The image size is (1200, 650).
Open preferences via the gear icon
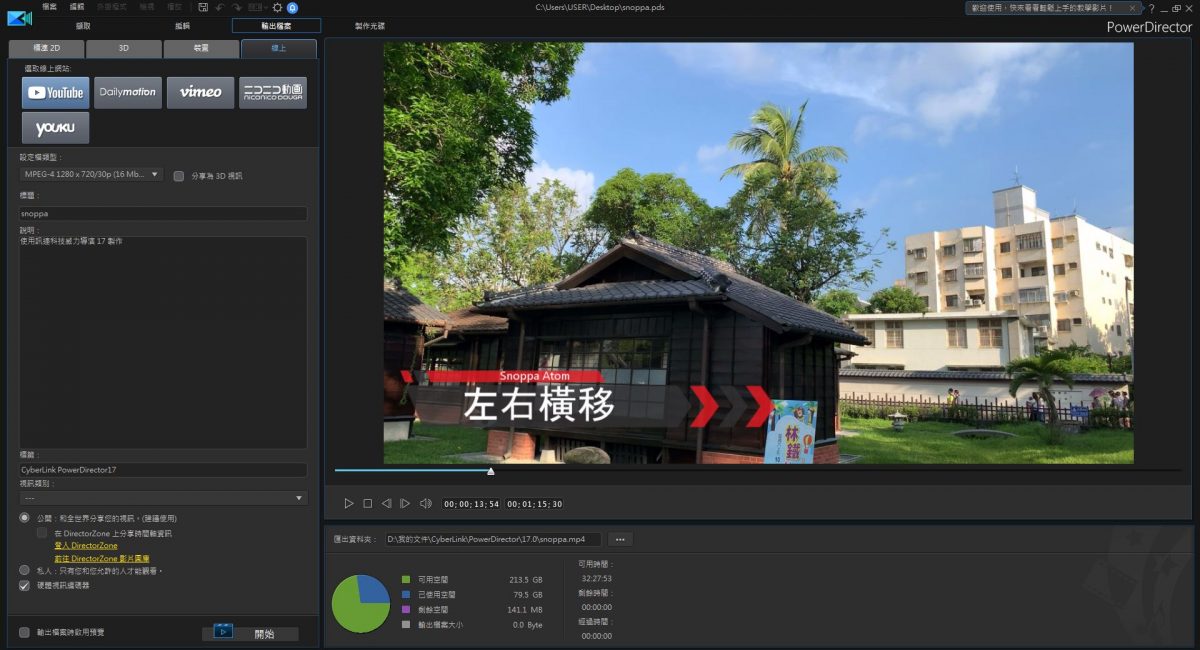tap(277, 7)
